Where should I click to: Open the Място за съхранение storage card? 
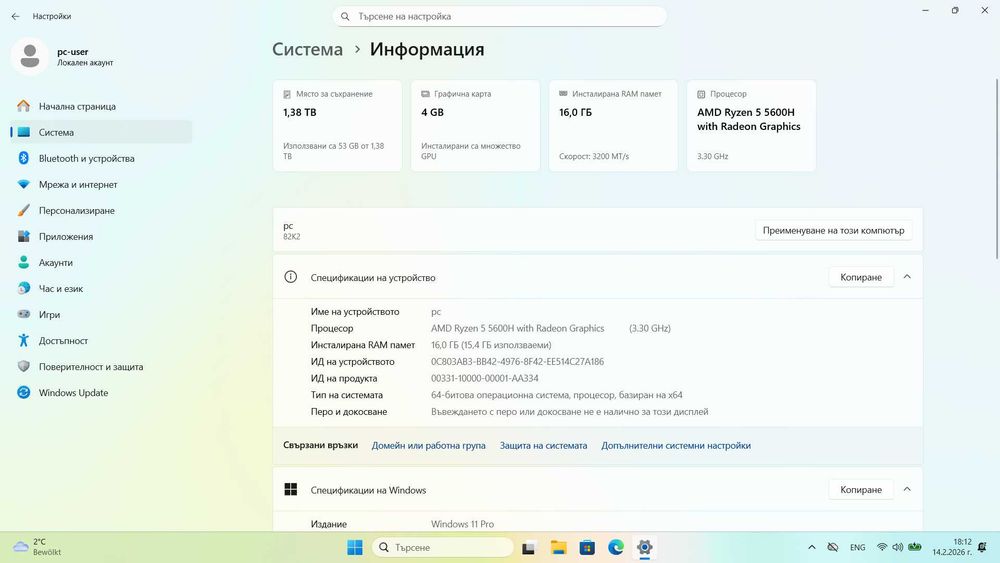point(337,126)
